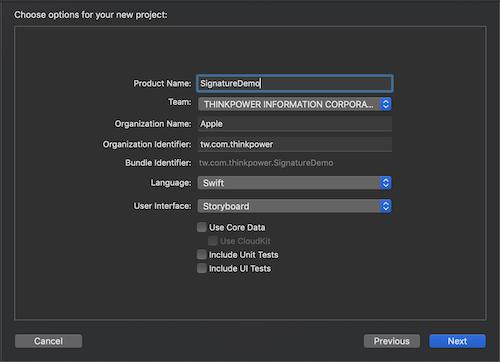Enable the Use Core Data checkbox
500x362 pixels.
[x=202, y=227]
